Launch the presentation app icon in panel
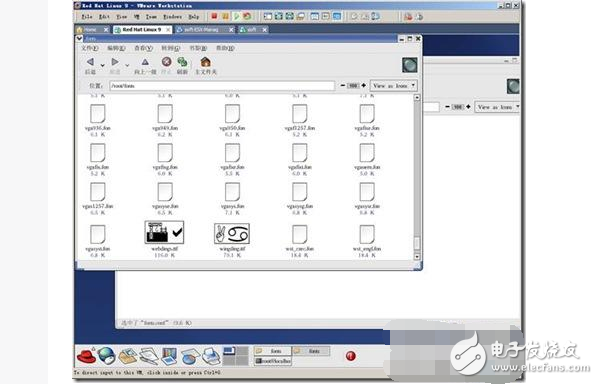The width and height of the screenshot is (598, 384). click(169, 356)
